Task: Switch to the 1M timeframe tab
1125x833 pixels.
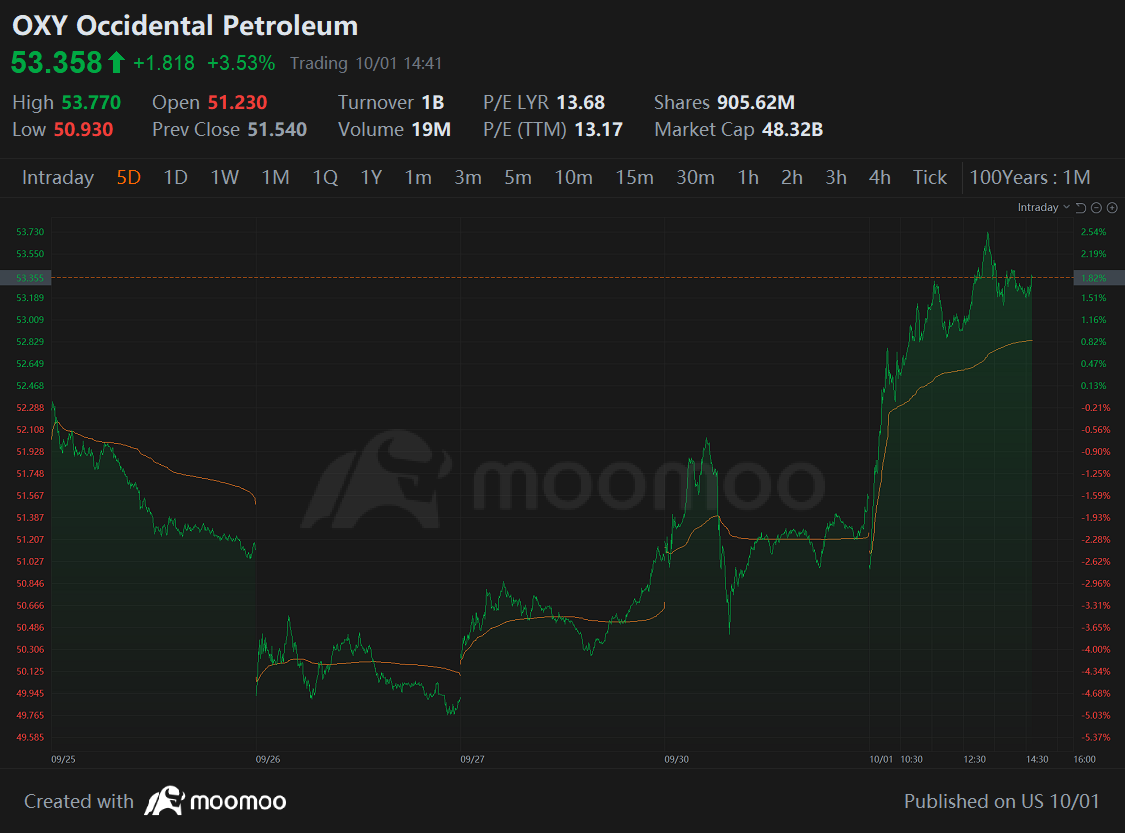Action: (276, 177)
